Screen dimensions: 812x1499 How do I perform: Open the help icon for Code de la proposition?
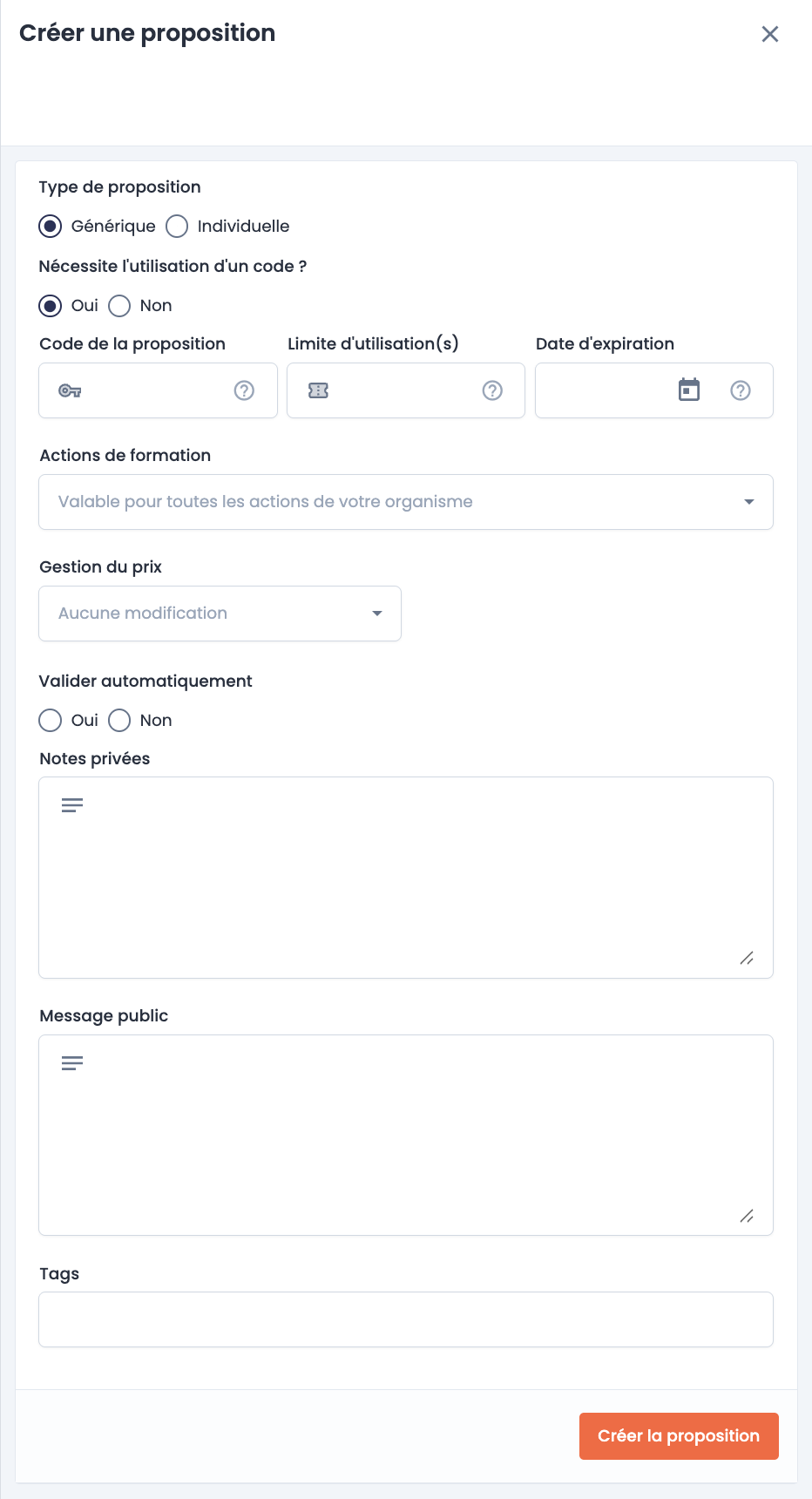244,390
